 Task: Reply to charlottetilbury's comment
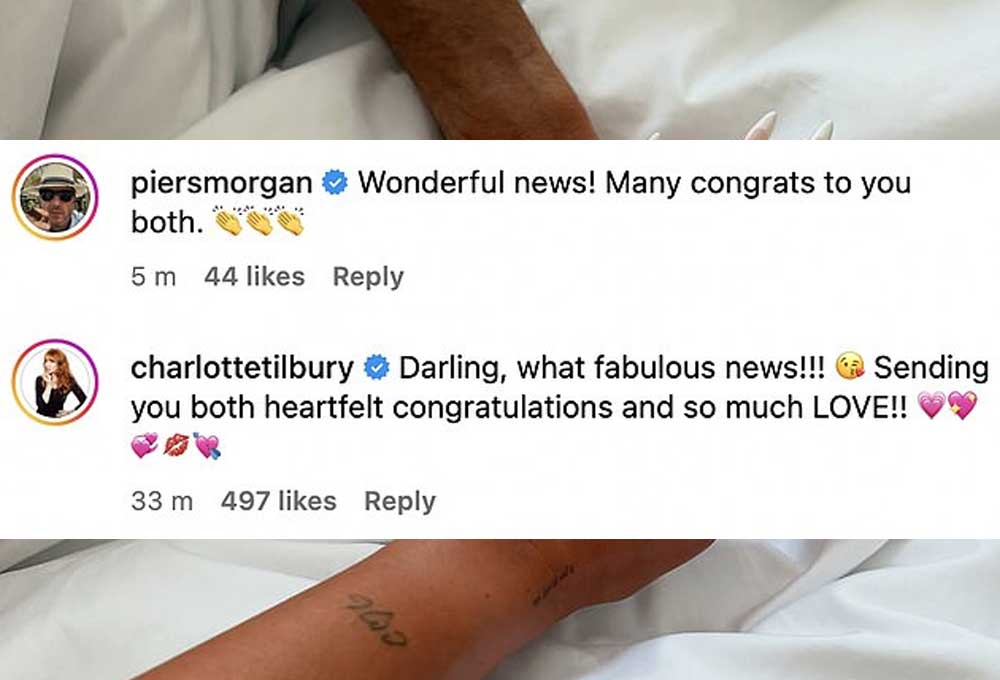pyautogui.click(x=400, y=501)
